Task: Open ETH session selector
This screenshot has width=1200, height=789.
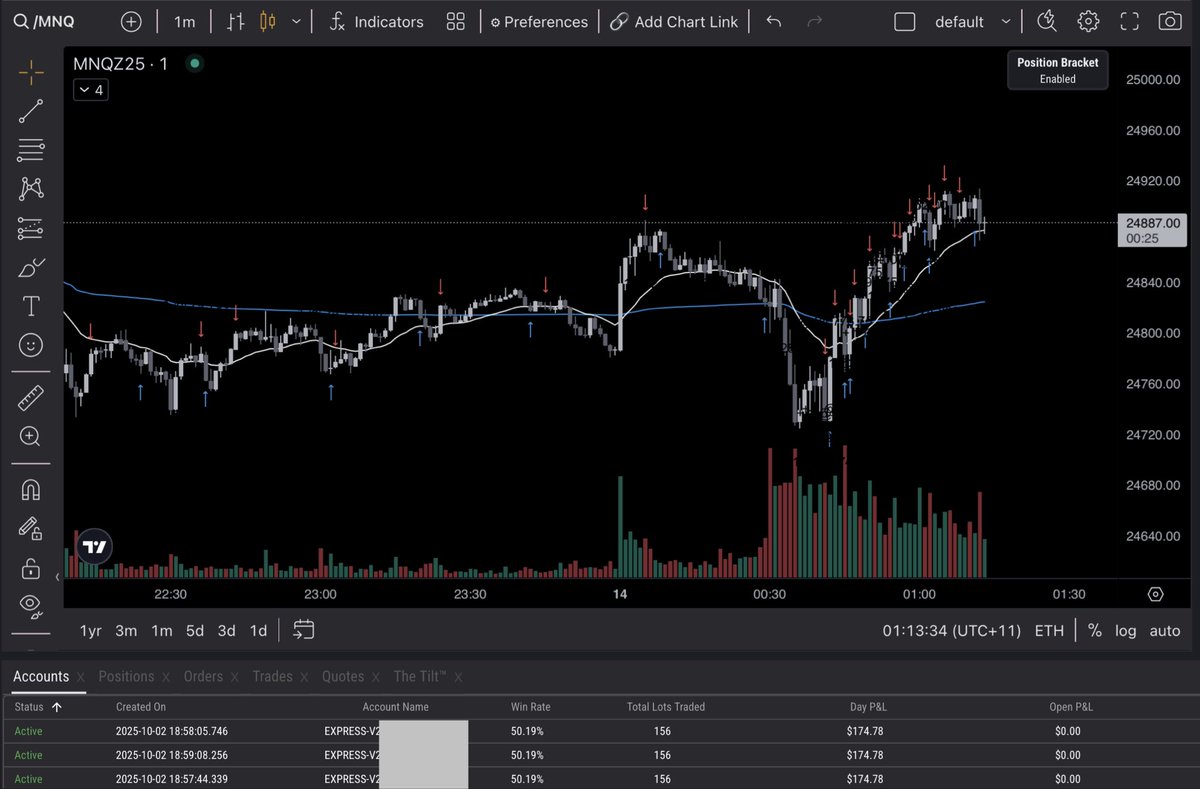Action: tap(1050, 631)
